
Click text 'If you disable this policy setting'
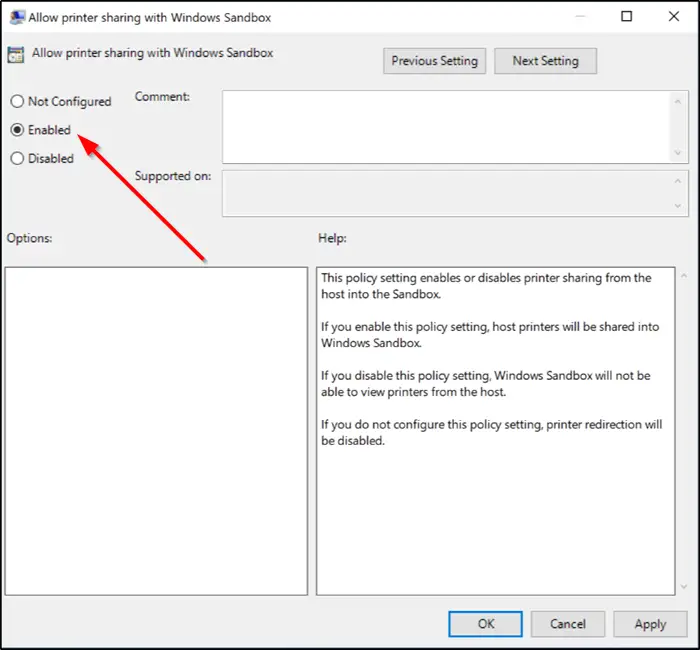[x=406, y=375]
